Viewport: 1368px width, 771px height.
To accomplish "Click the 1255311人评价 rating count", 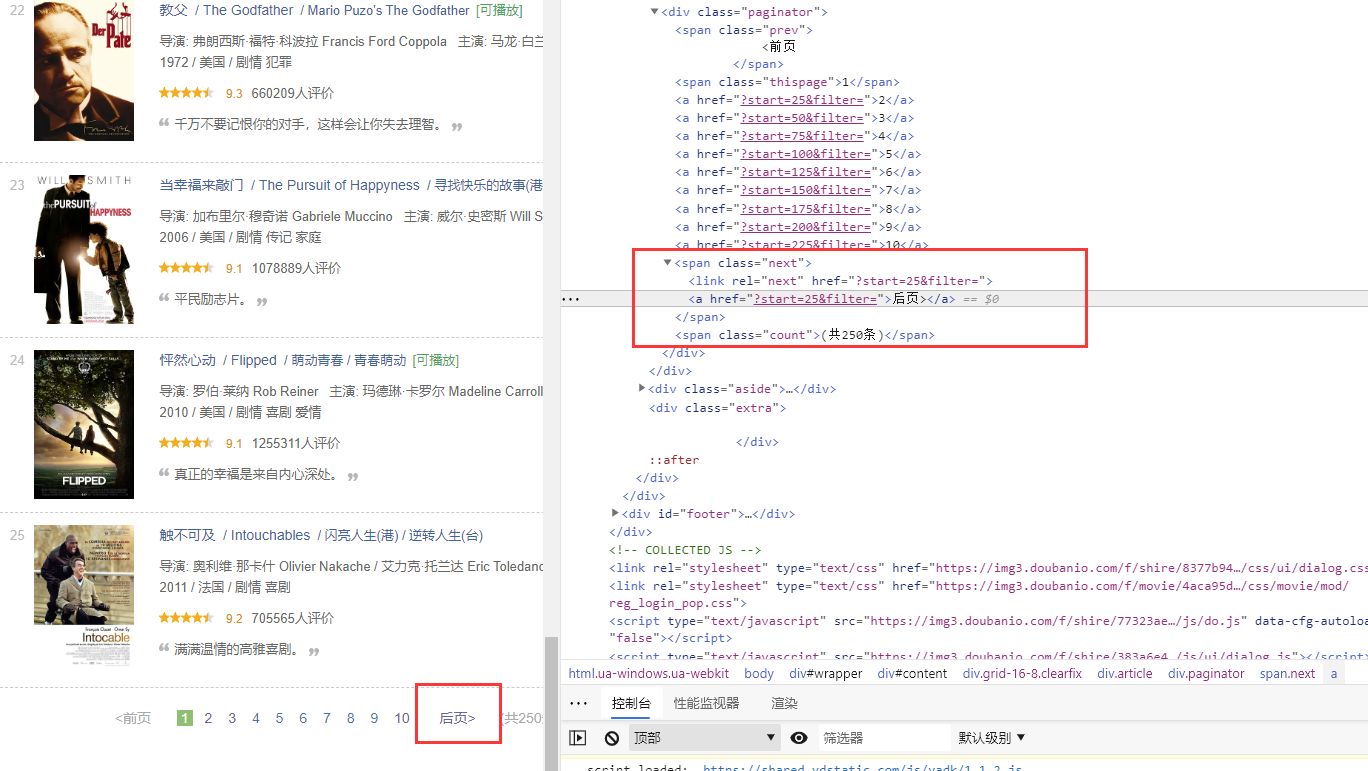I will pos(296,443).
